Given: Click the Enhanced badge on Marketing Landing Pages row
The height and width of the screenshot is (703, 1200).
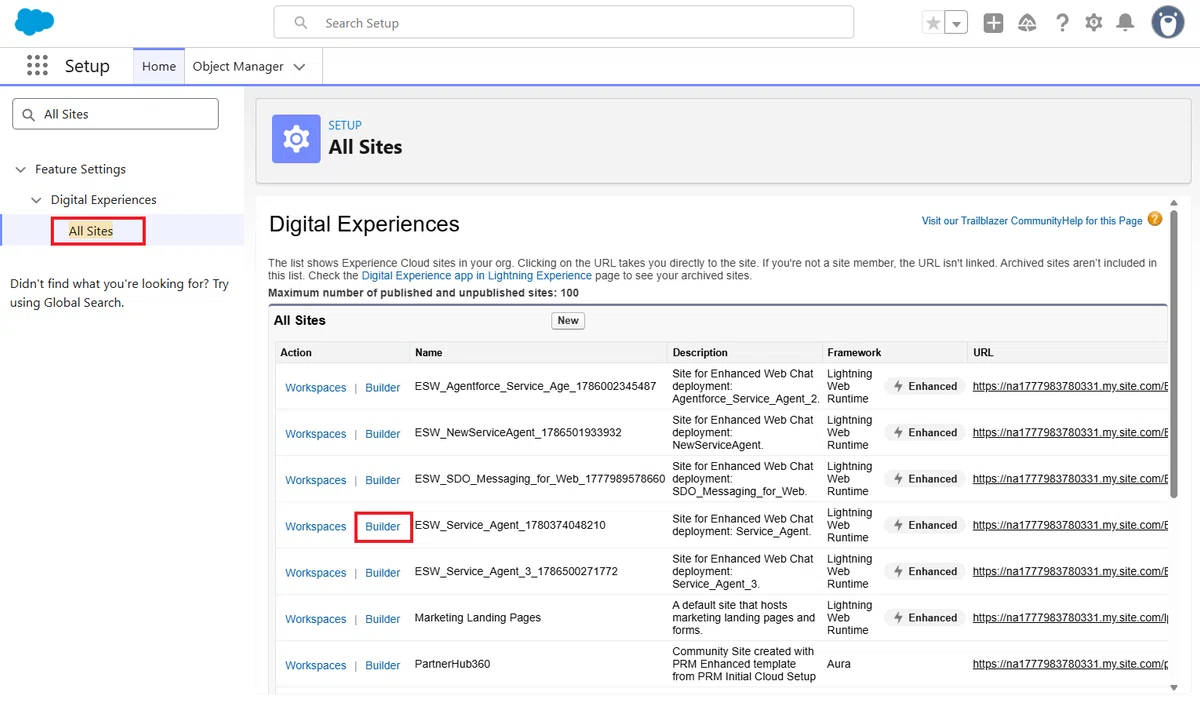Looking at the screenshot, I should click(x=924, y=618).
